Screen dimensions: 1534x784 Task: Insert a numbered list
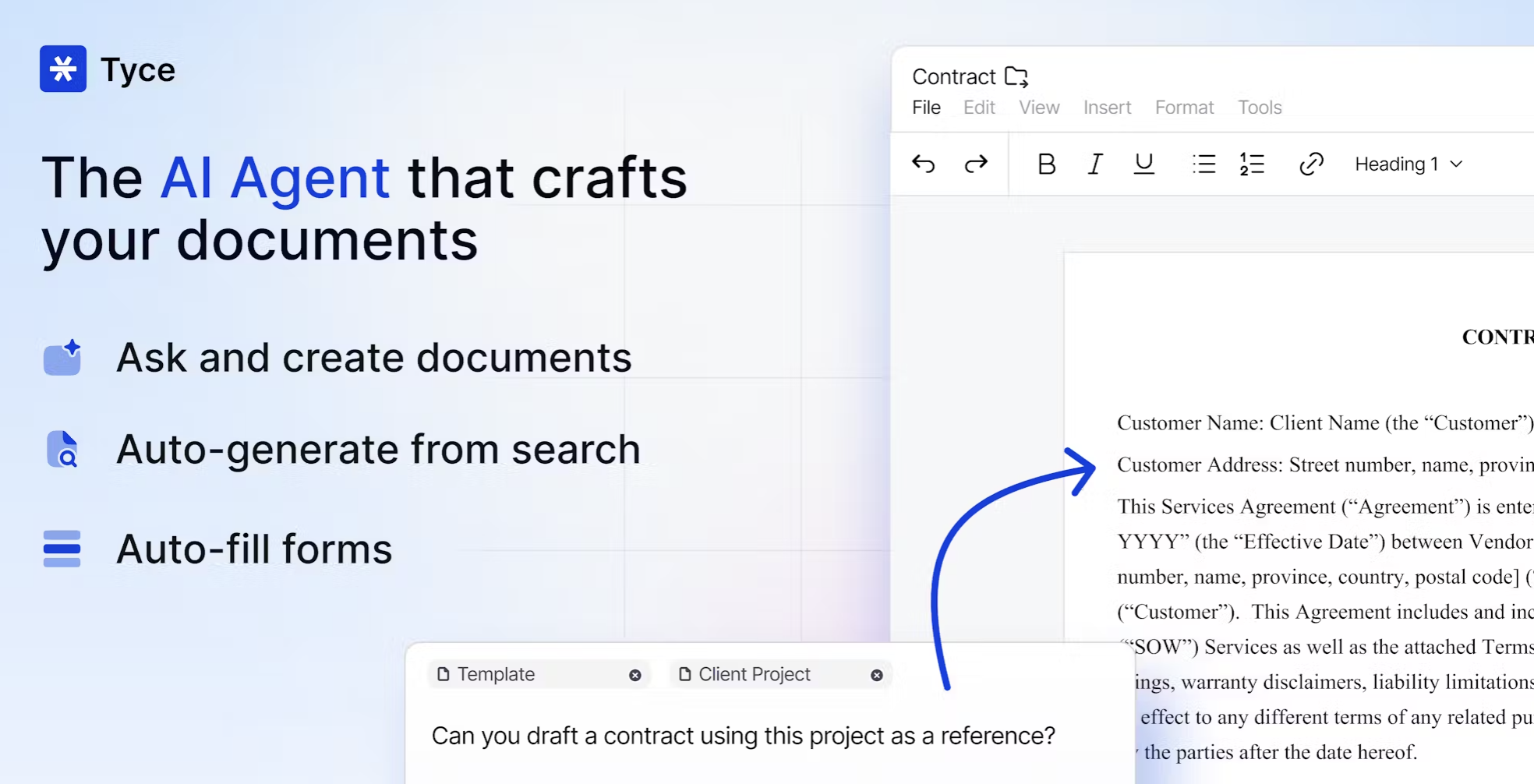click(1252, 164)
